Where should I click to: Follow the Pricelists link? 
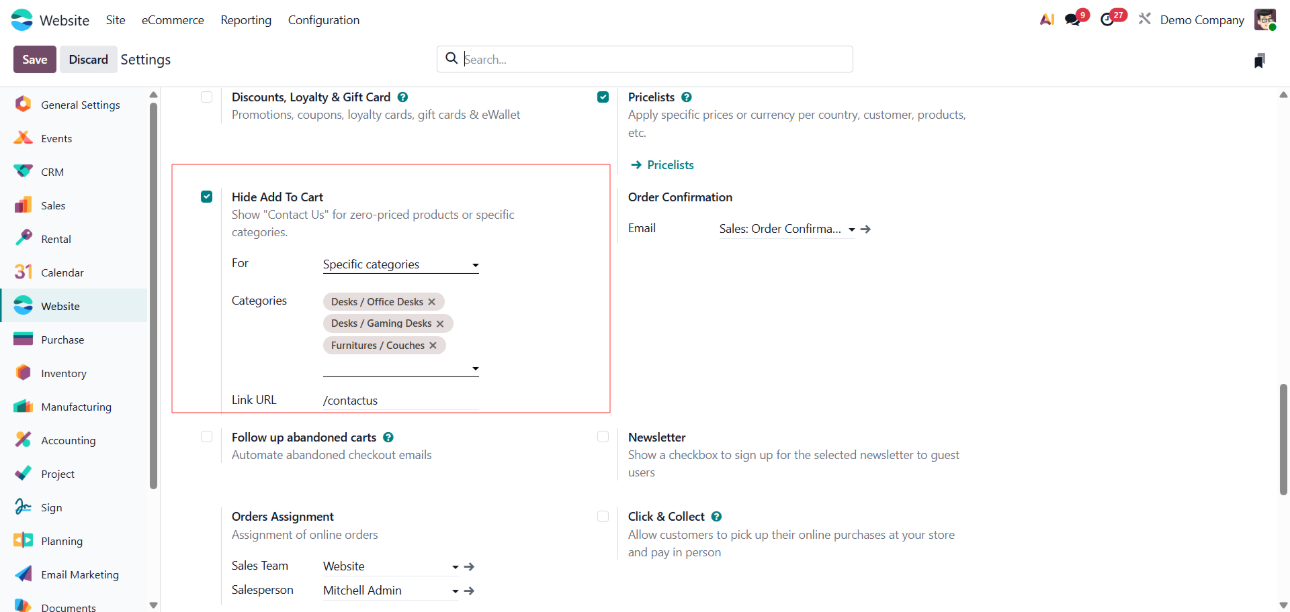(x=662, y=165)
